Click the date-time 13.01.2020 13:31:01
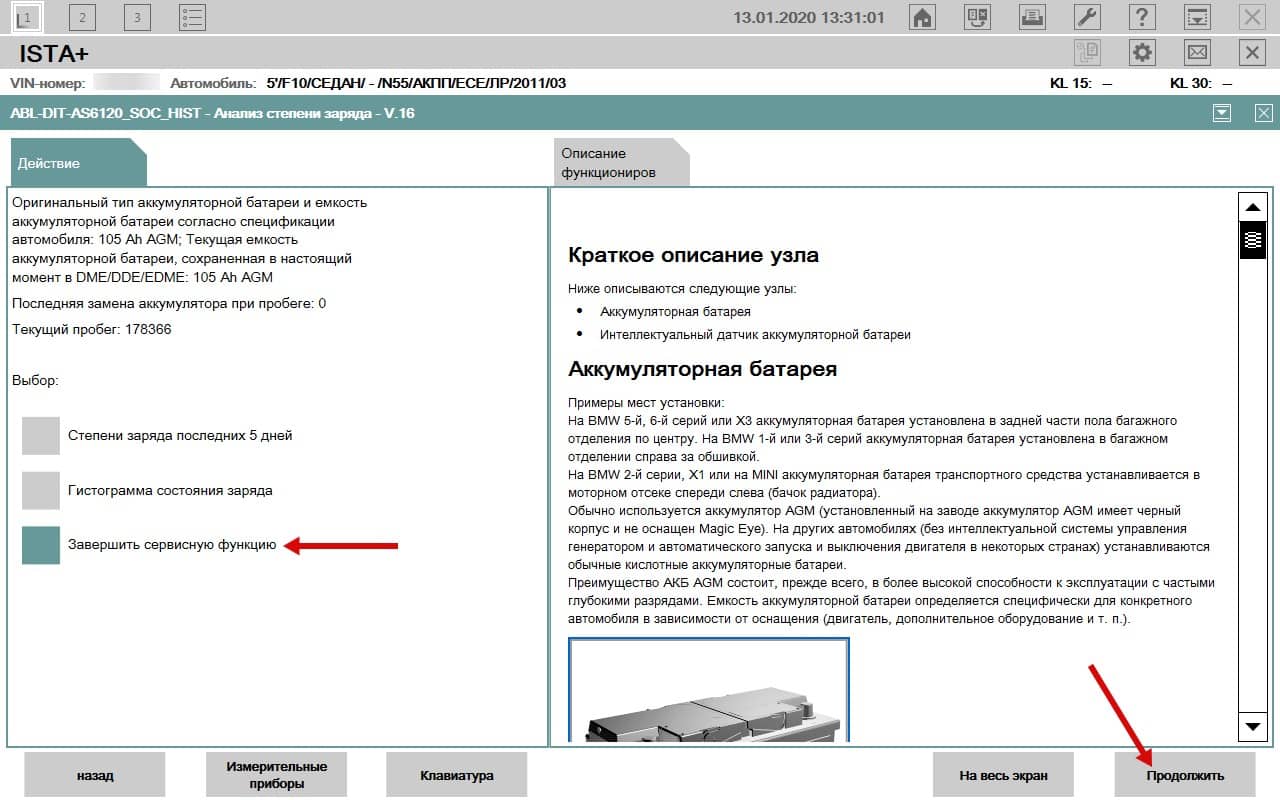The image size is (1280, 800). point(809,17)
